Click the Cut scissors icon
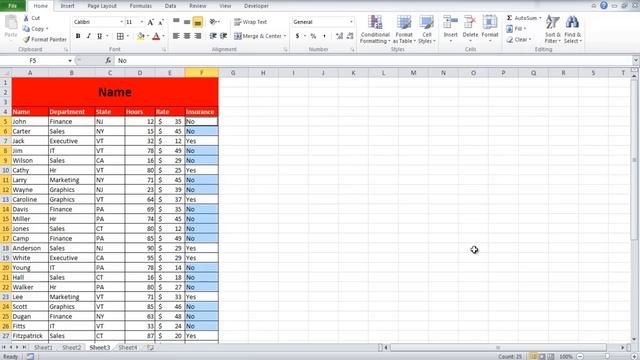 click(x=27, y=18)
